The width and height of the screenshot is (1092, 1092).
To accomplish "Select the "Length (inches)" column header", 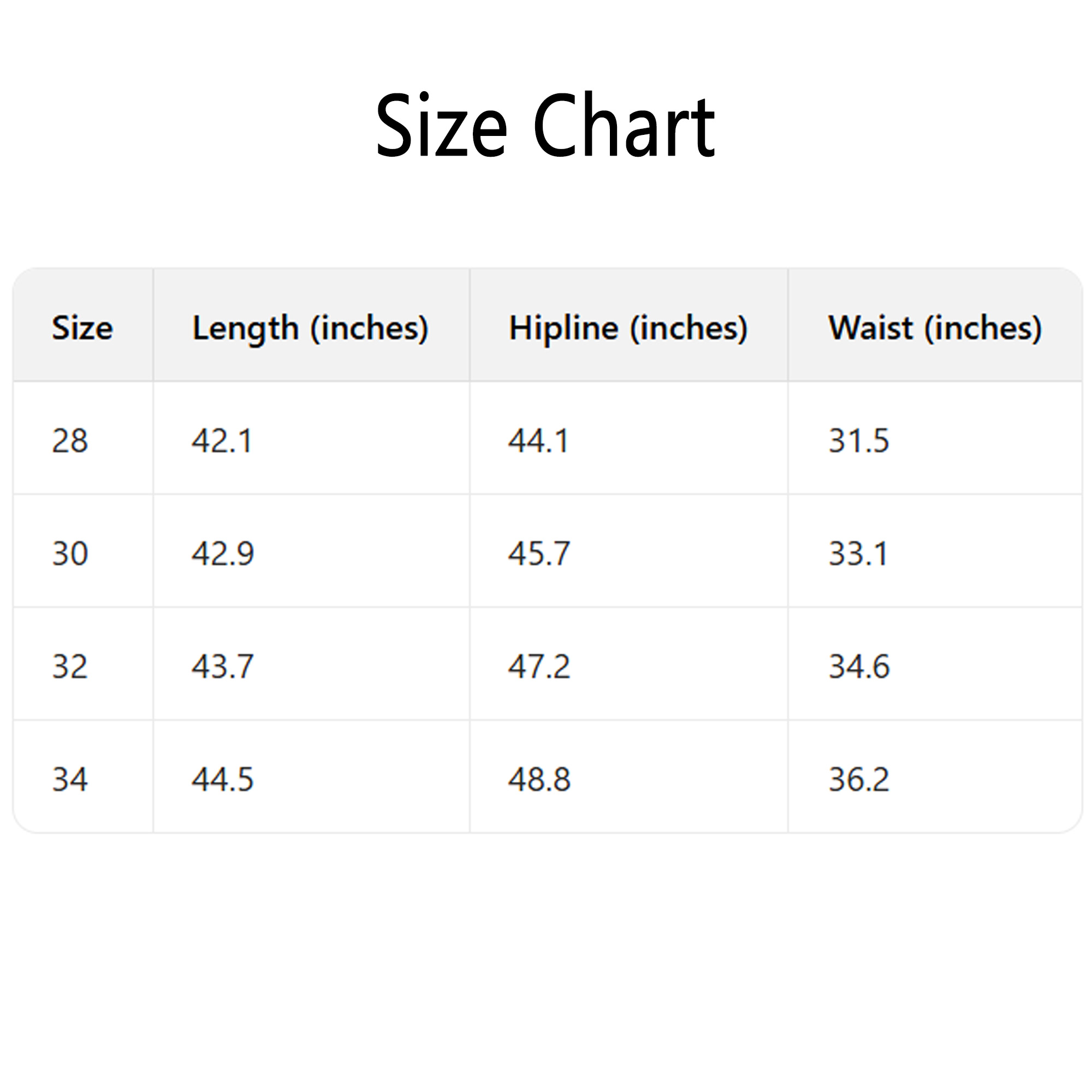I will coord(310,328).
